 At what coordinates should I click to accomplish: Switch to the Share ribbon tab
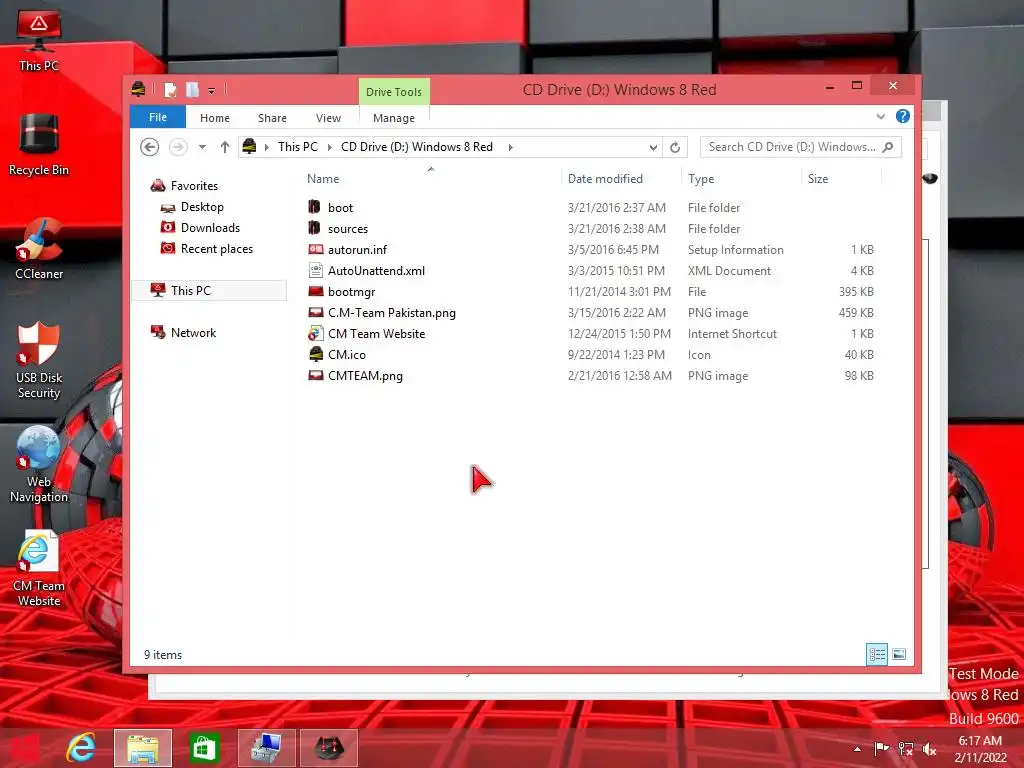[x=272, y=118]
